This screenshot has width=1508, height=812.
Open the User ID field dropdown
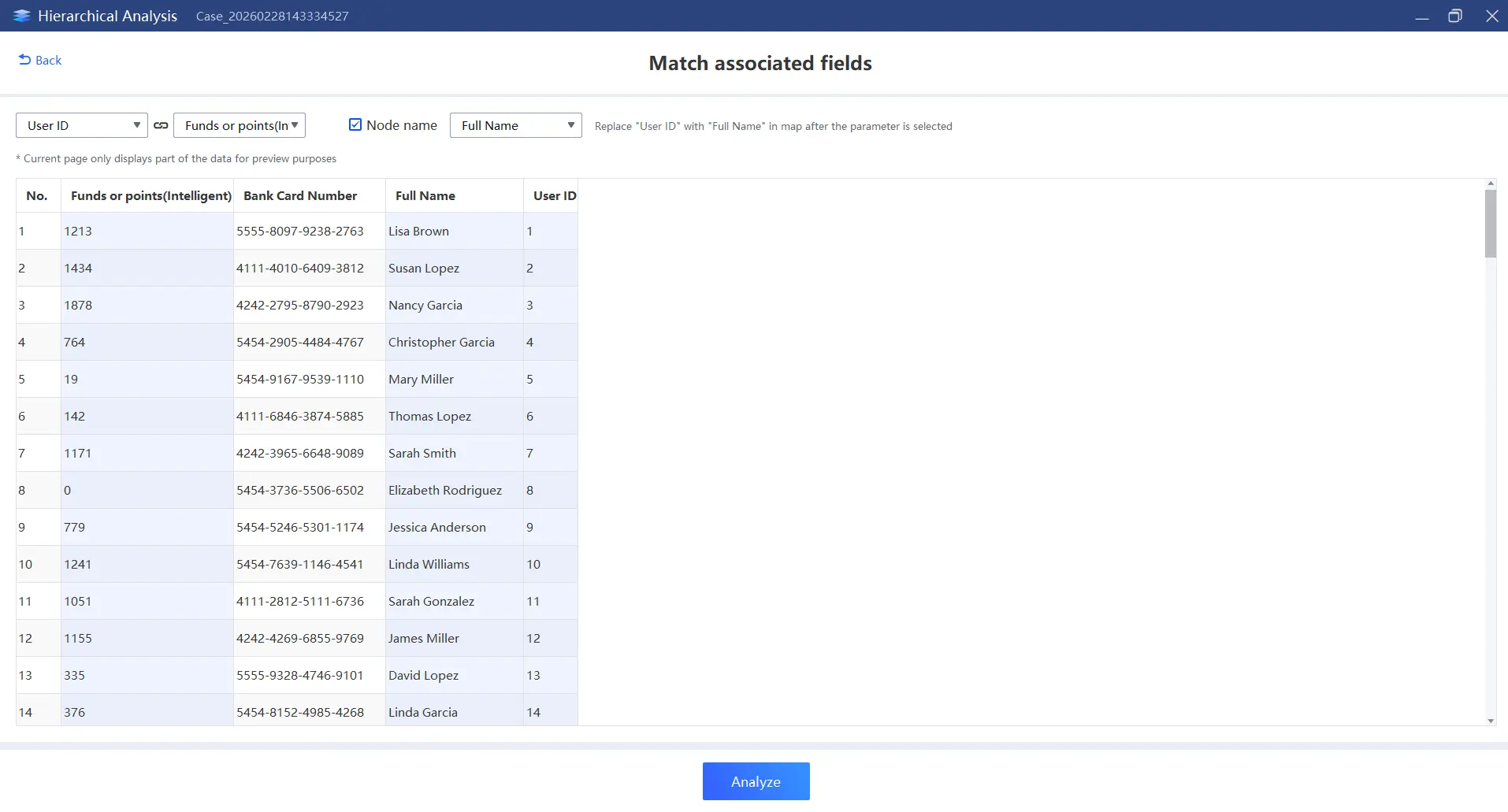coord(82,125)
